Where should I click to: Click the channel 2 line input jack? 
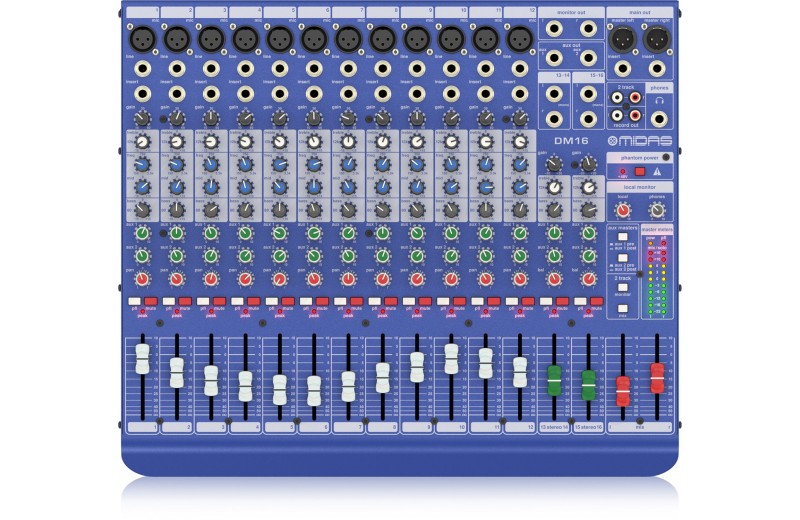[x=177, y=68]
